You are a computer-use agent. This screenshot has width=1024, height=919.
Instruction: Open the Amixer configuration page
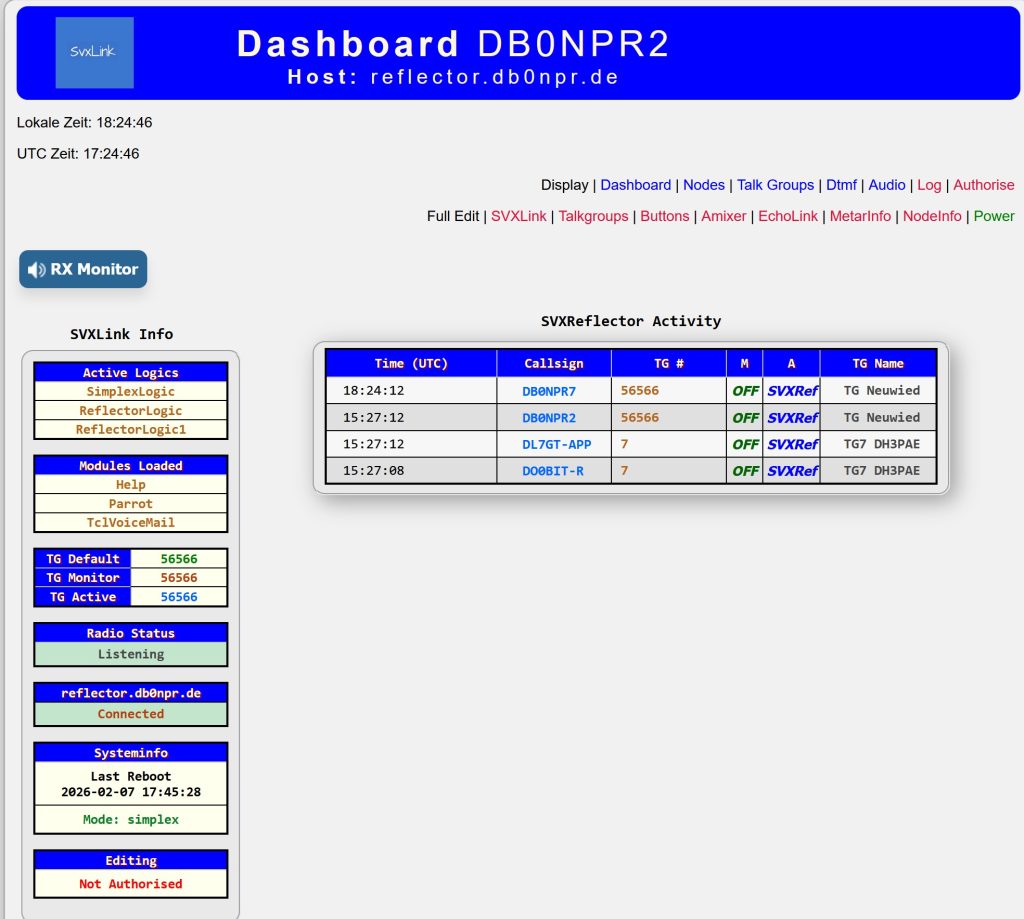point(724,215)
